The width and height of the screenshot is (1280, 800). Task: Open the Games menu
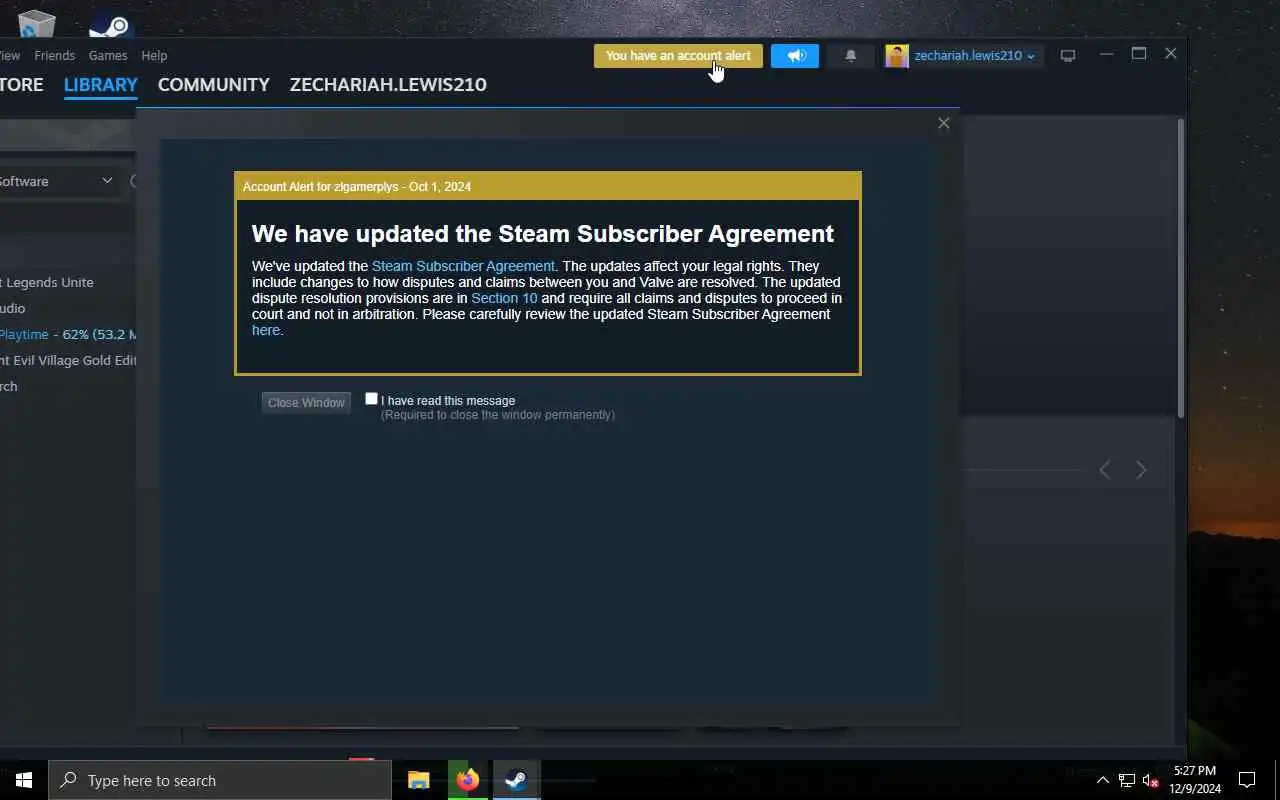[x=108, y=56]
